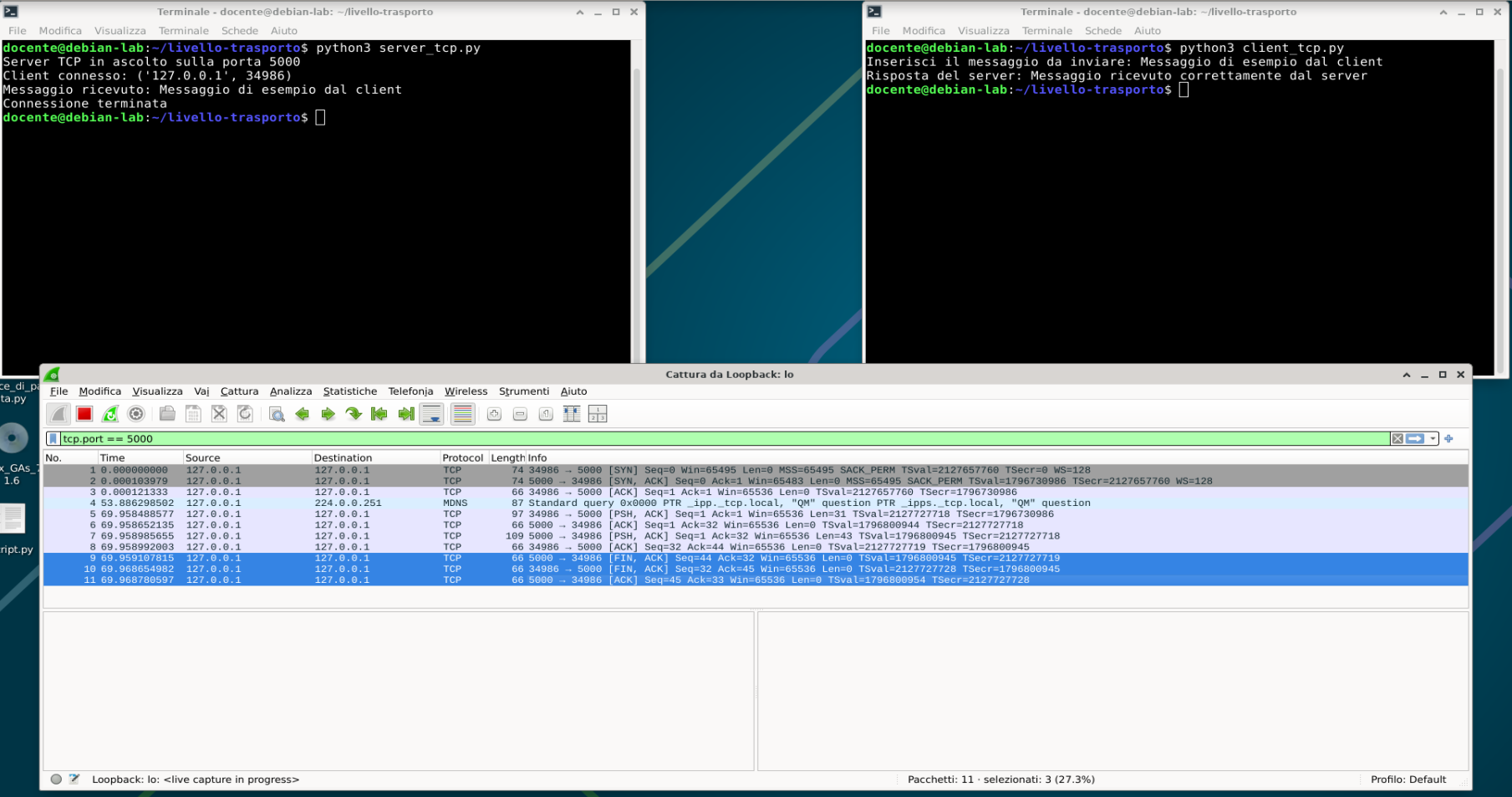Toggle packet list colorization
This screenshot has height=797, width=1512.
pos(462,414)
